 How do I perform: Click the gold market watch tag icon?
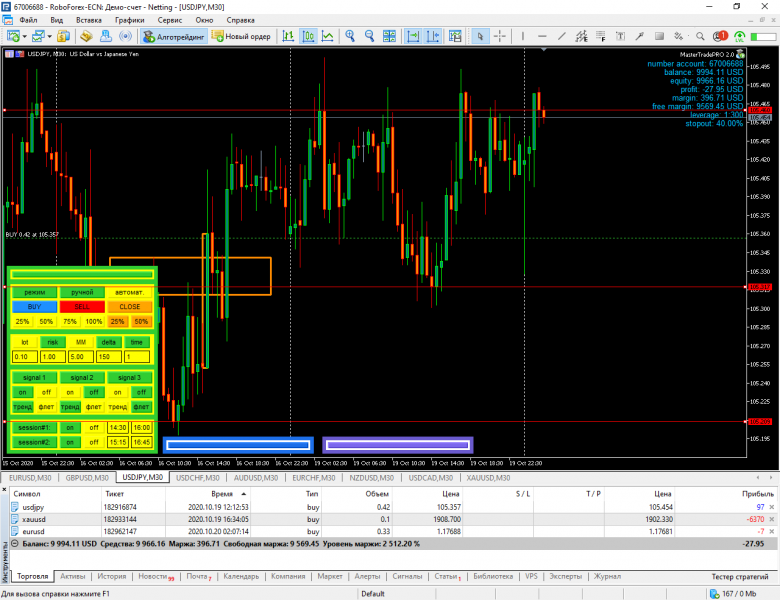coord(86,36)
